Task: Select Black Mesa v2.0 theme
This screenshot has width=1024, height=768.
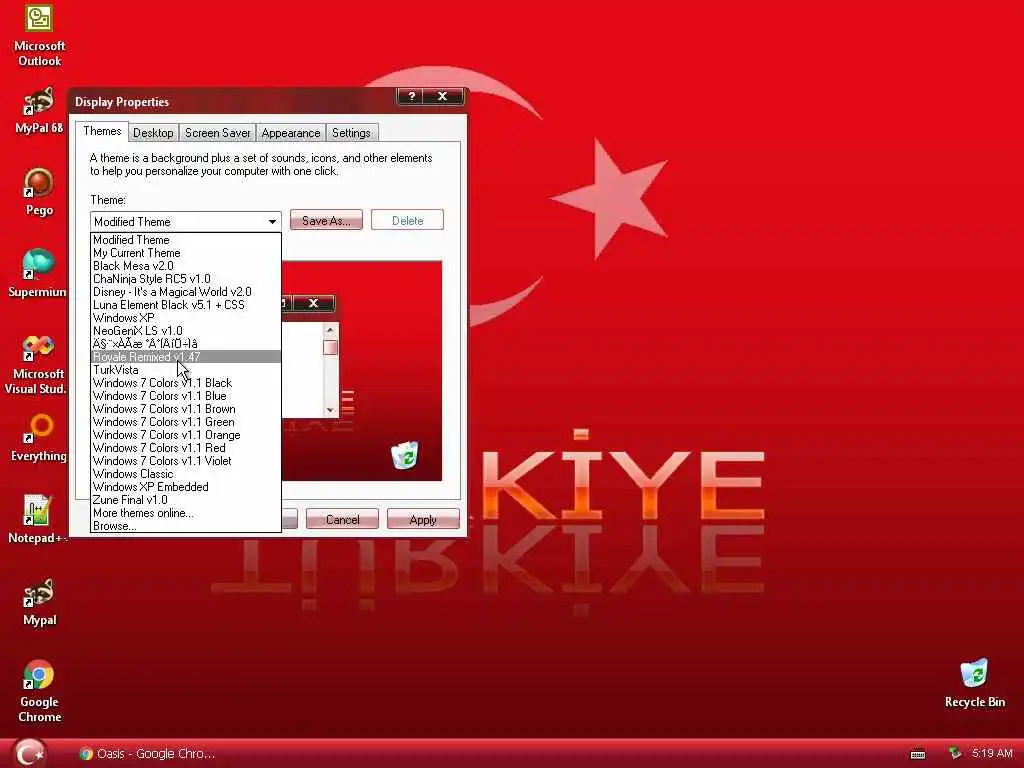Action: 185,266
